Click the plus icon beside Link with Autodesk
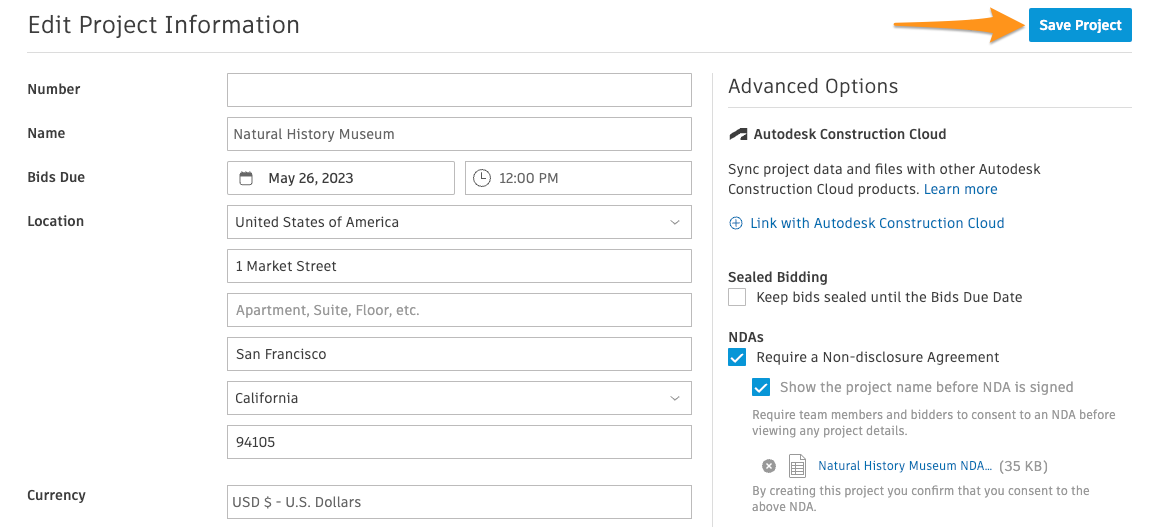The width and height of the screenshot is (1163, 527). pos(736,223)
